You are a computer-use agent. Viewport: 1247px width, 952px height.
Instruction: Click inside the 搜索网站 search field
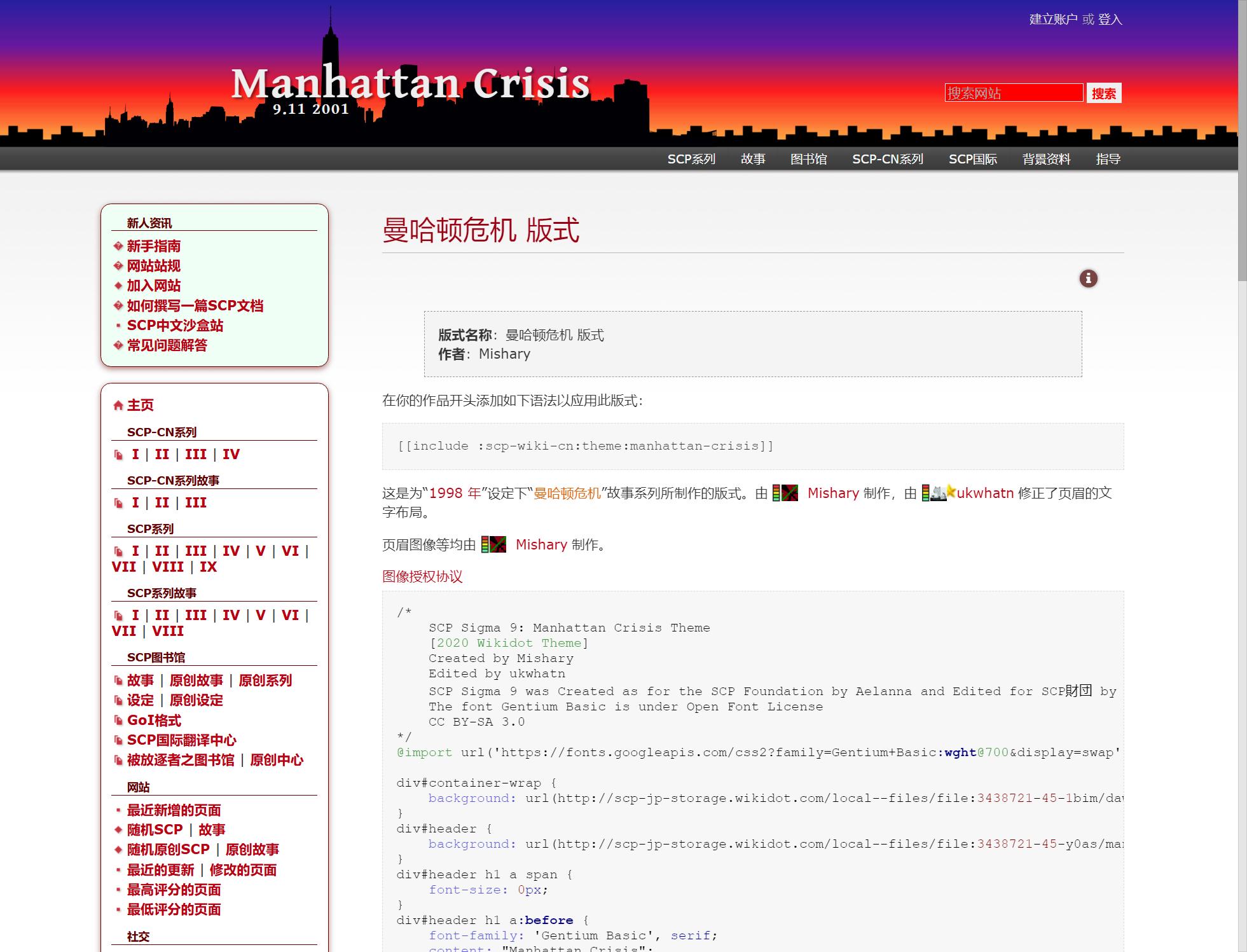click(1013, 93)
